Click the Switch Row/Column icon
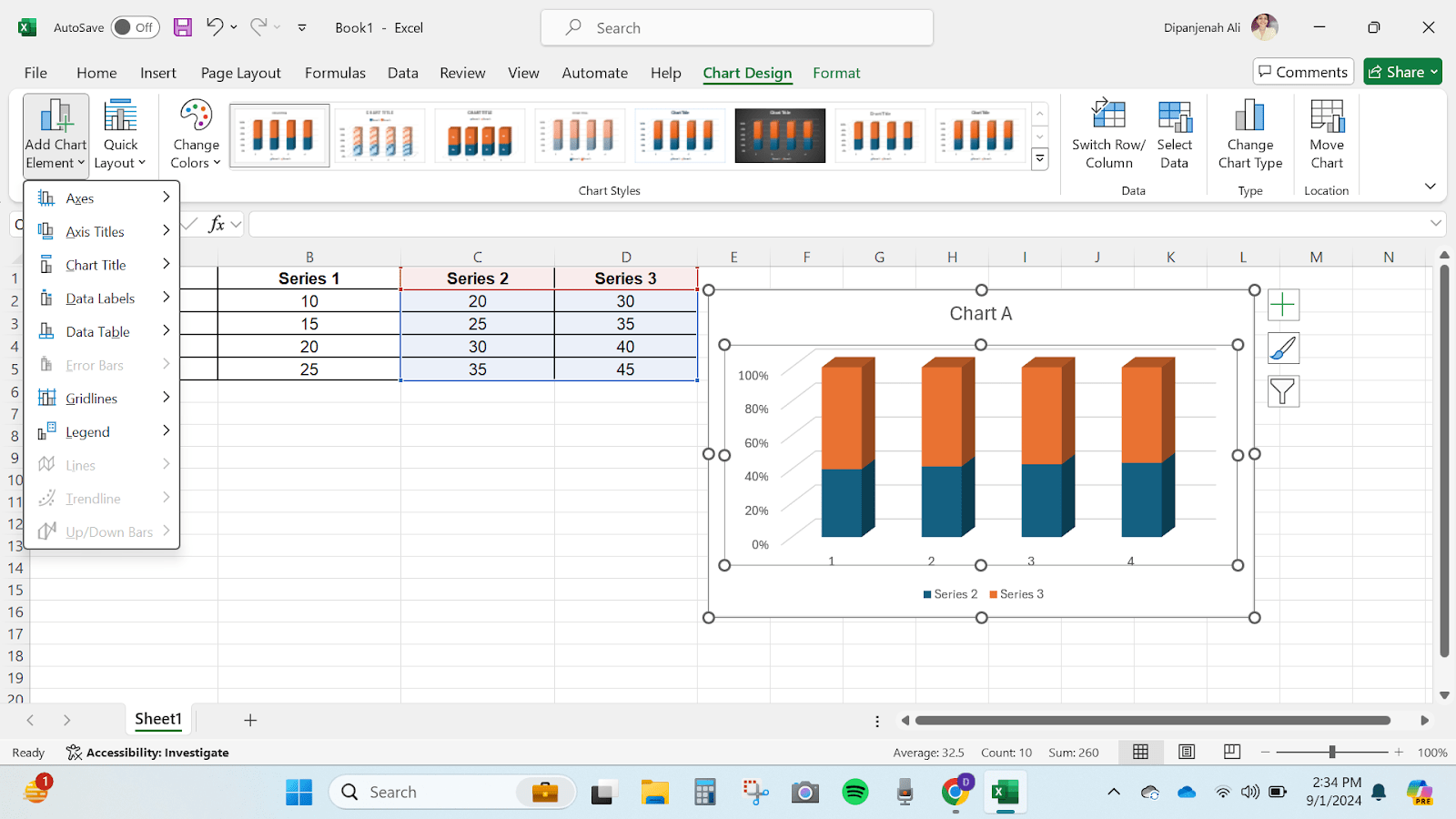Screen dimensions: 1456x819 click(1108, 116)
